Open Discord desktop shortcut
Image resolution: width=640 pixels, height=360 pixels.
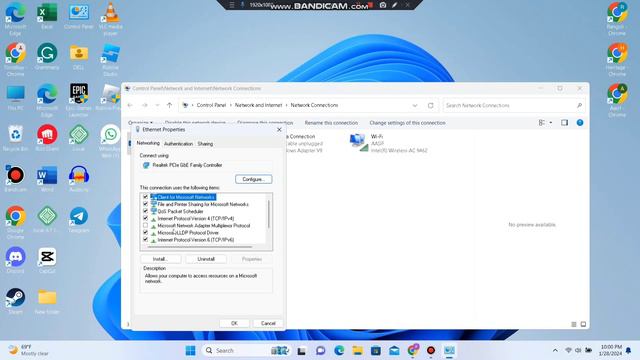(16, 260)
